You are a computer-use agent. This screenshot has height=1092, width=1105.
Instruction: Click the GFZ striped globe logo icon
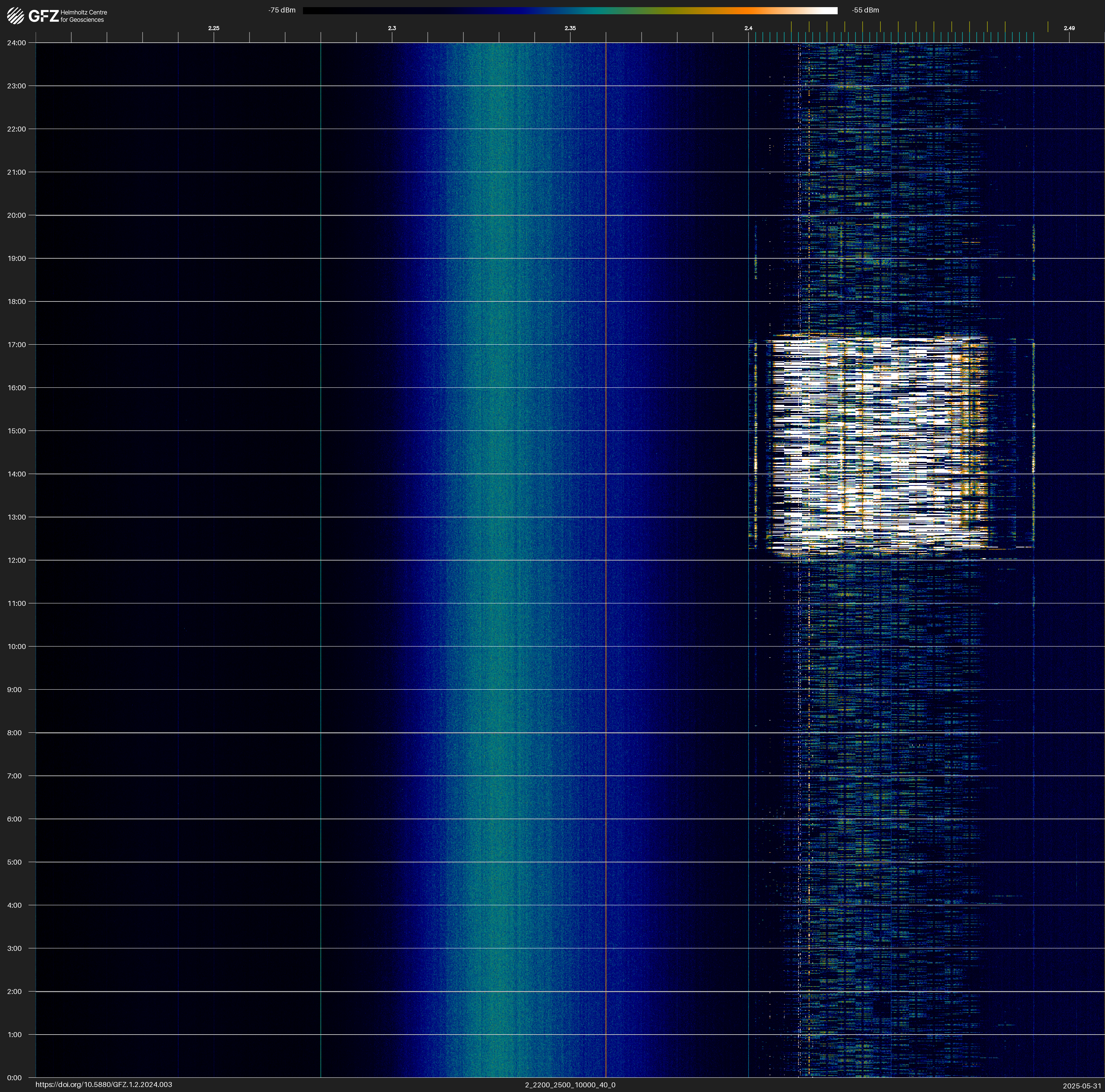click(15, 15)
